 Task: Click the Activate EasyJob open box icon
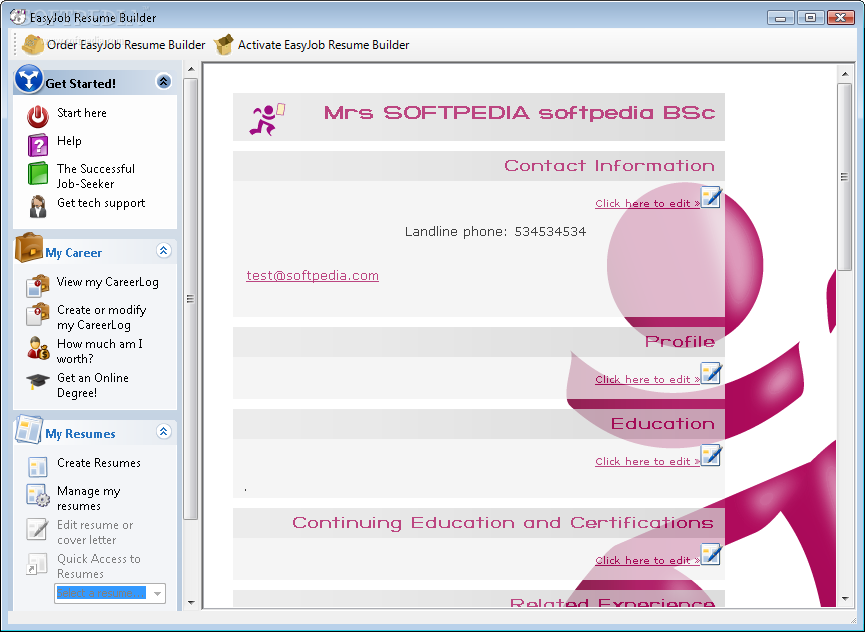tap(223, 45)
